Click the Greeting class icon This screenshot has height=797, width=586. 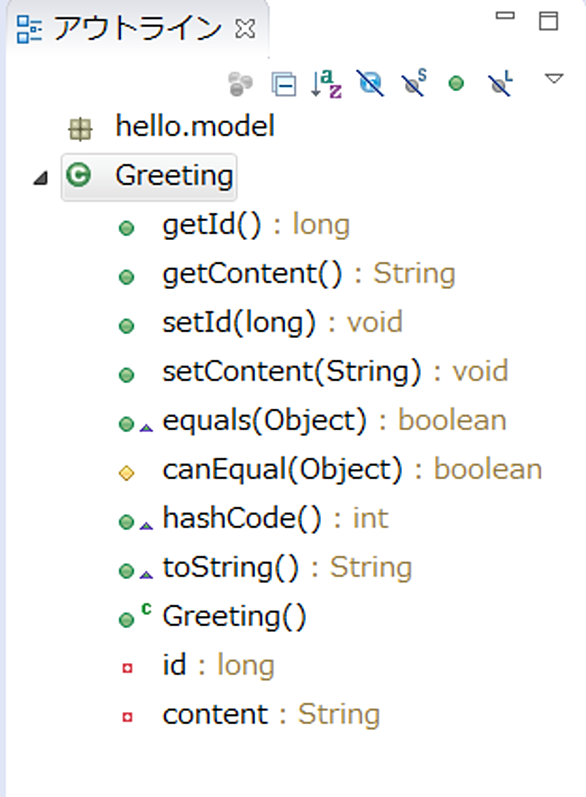pyautogui.click(x=79, y=175)
